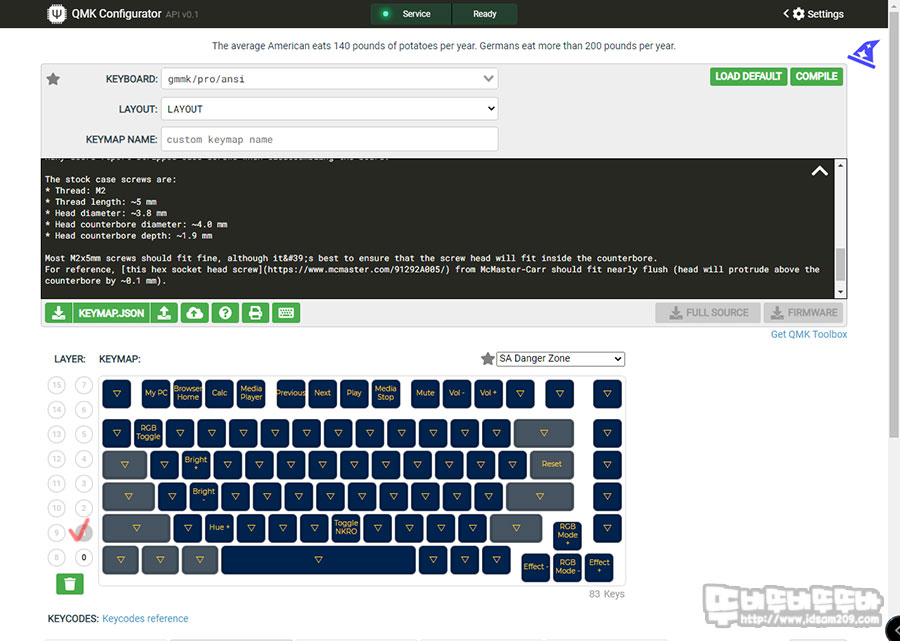Select the Vol + key

[488, 394]
